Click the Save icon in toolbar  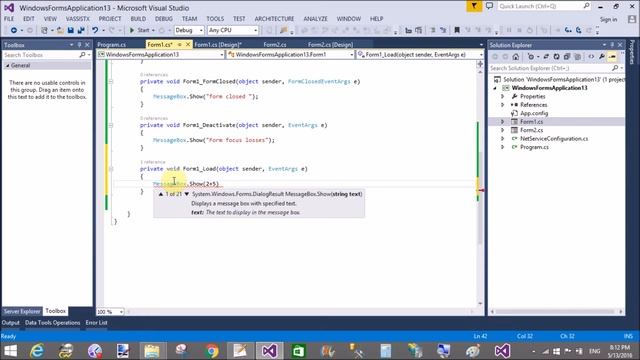click(x=71, y=30)
